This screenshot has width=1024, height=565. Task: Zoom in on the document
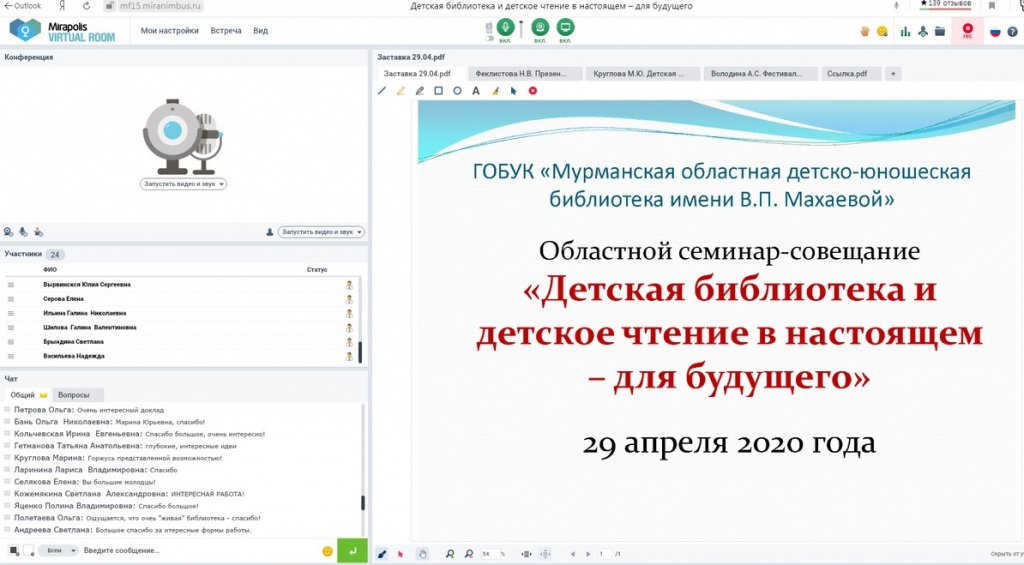pos(450,554)
